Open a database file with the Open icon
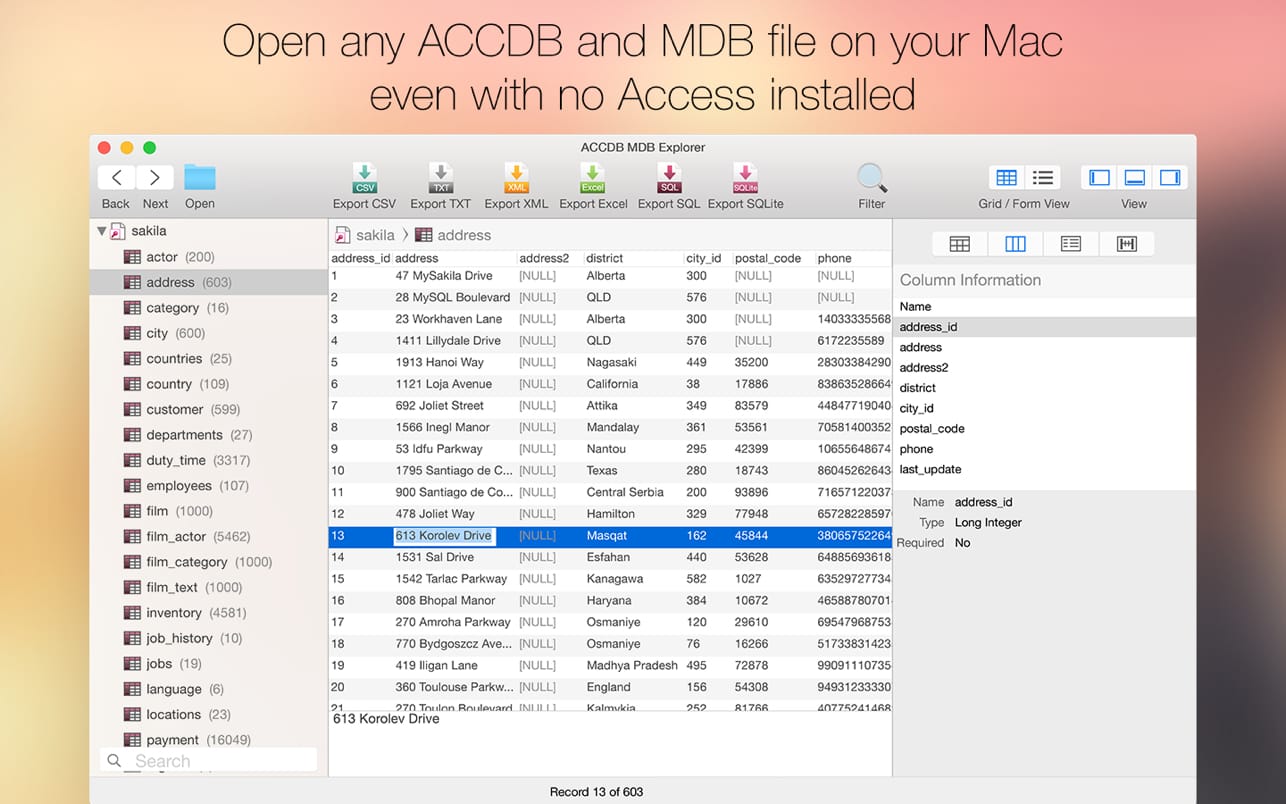This screenshot has width=1286, height=804. (199, 178)
